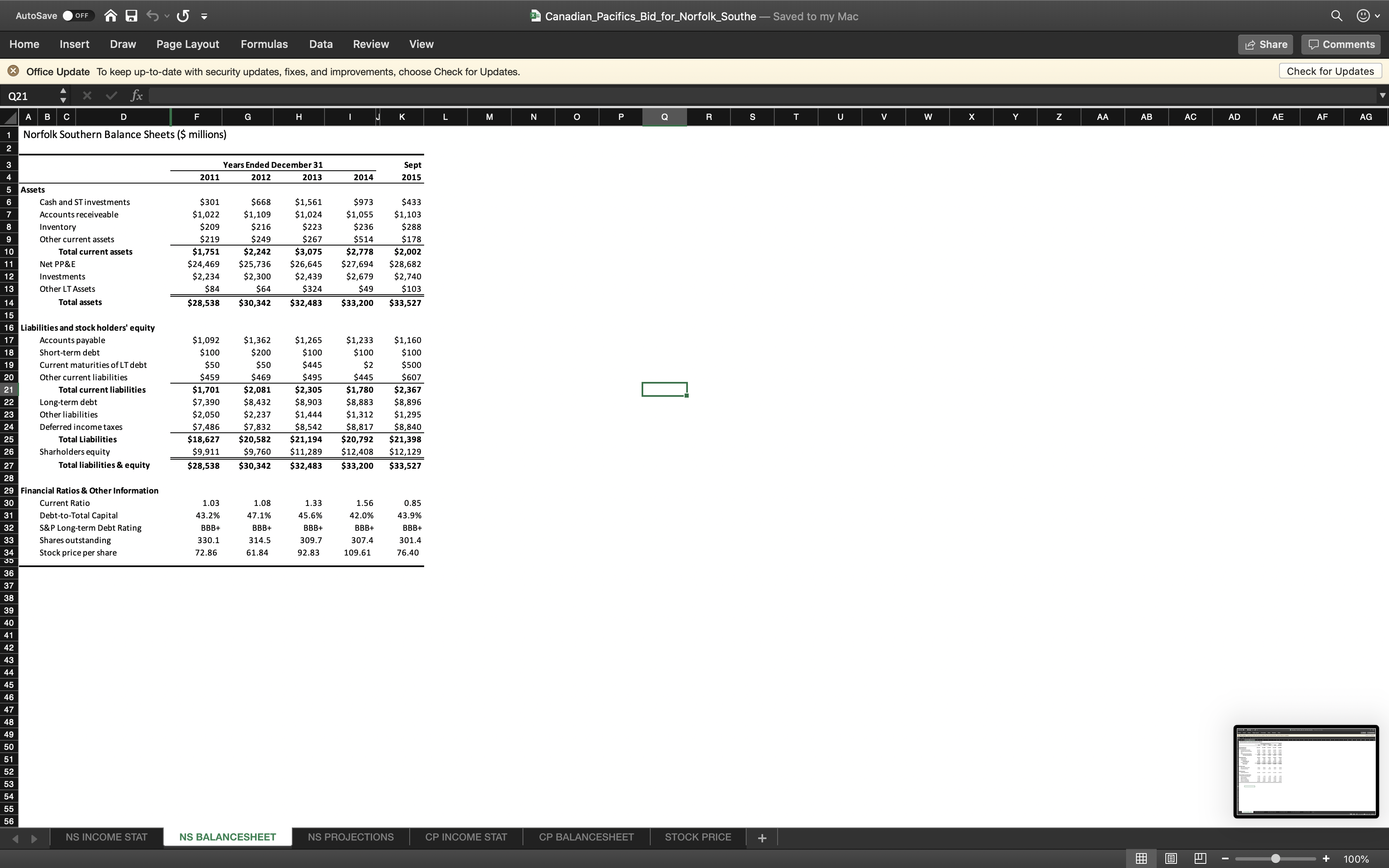Click the Undo arrow icon

coord(152,16)
